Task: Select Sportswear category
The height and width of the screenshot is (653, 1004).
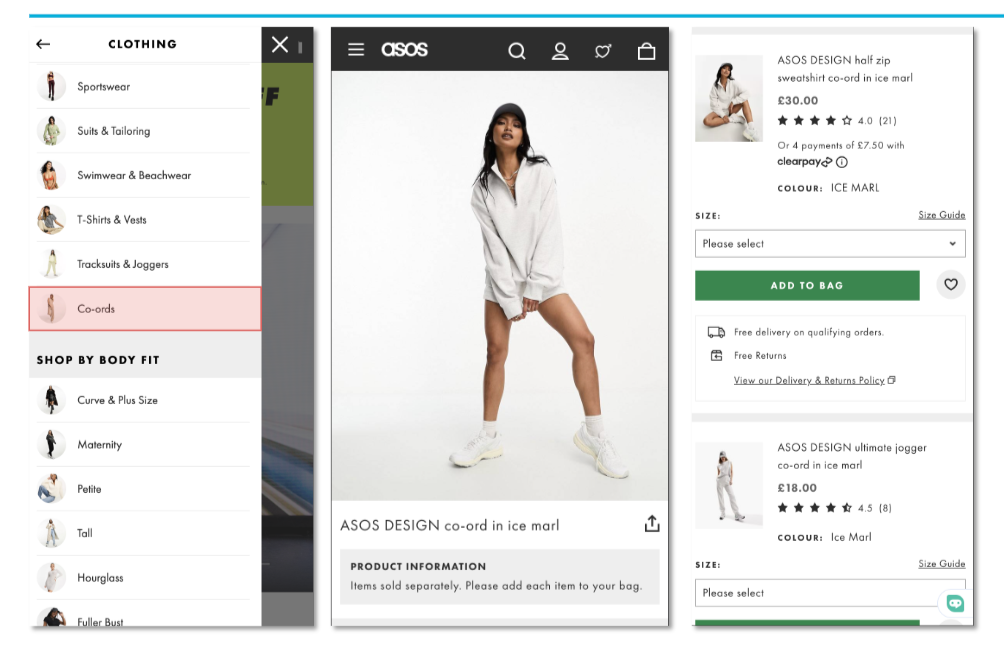Action: coord(143,86)
